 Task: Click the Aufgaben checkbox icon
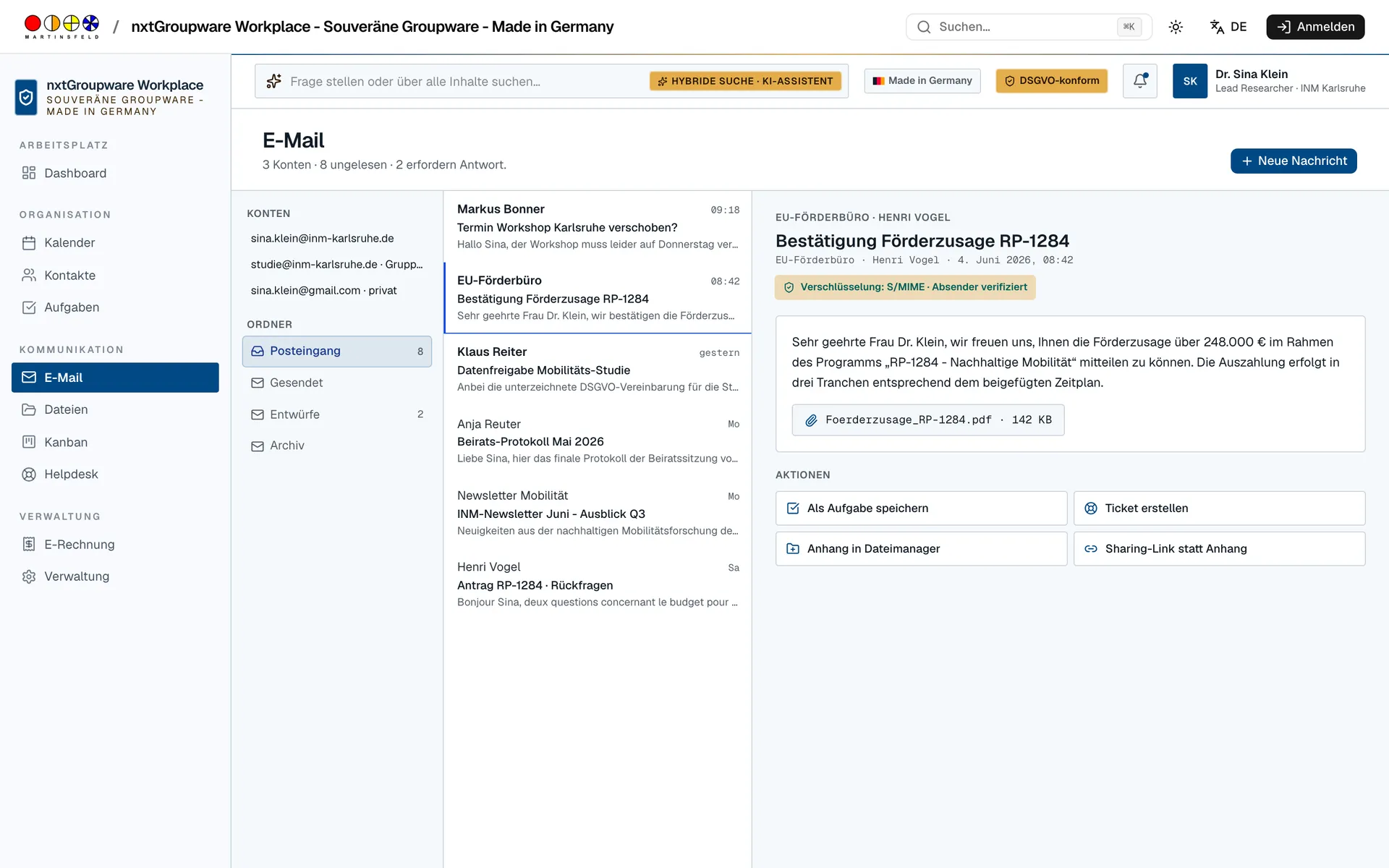[29, 307]
